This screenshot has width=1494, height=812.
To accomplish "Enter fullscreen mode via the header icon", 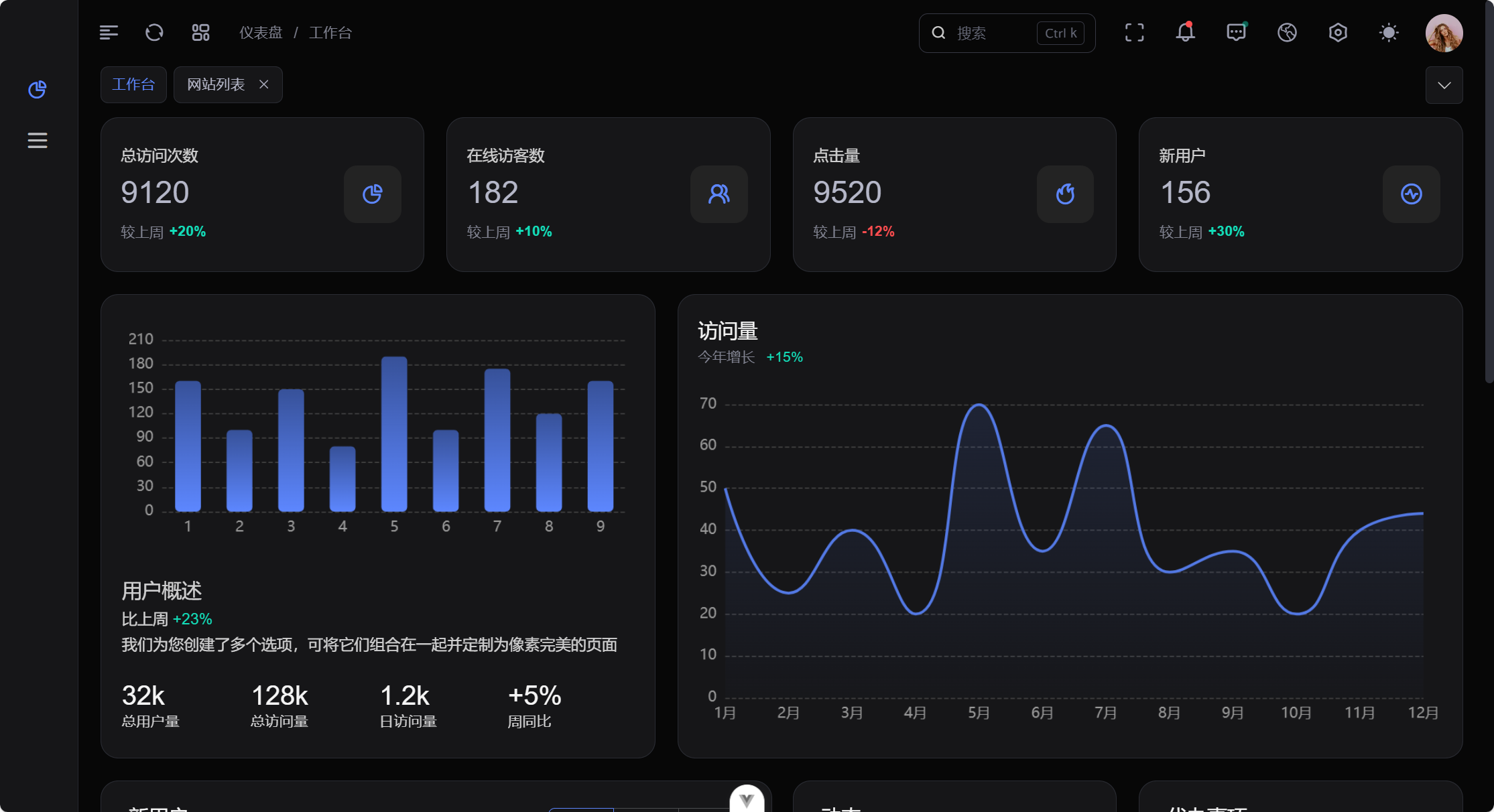I will 1134,32.
